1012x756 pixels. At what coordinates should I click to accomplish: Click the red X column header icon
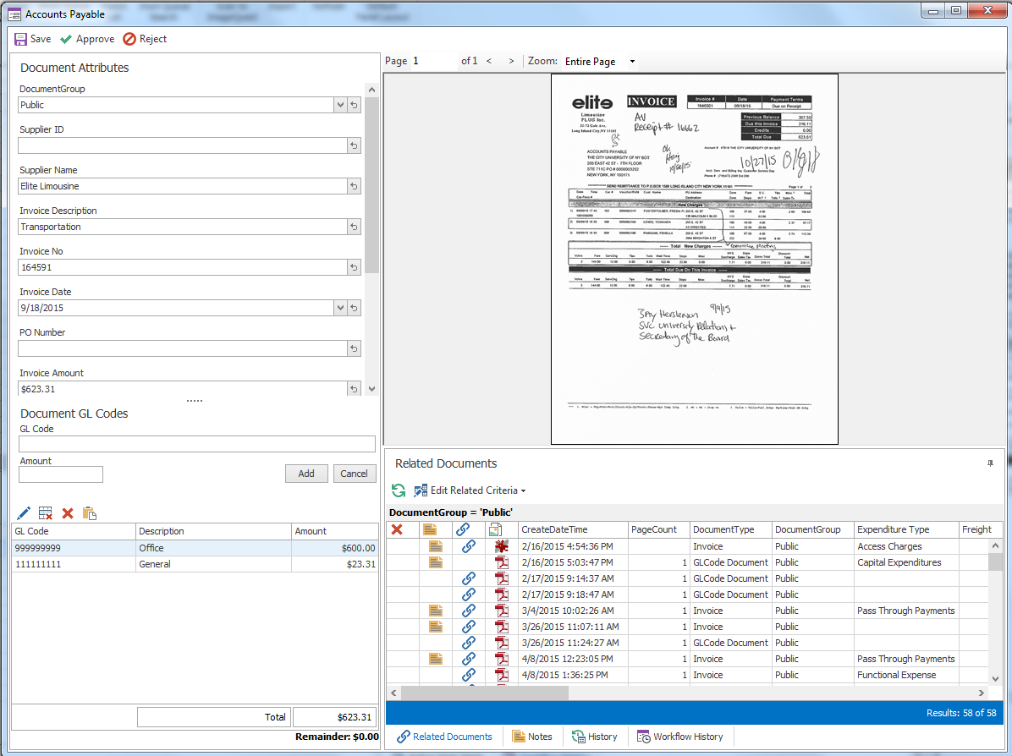click(397, 529)
